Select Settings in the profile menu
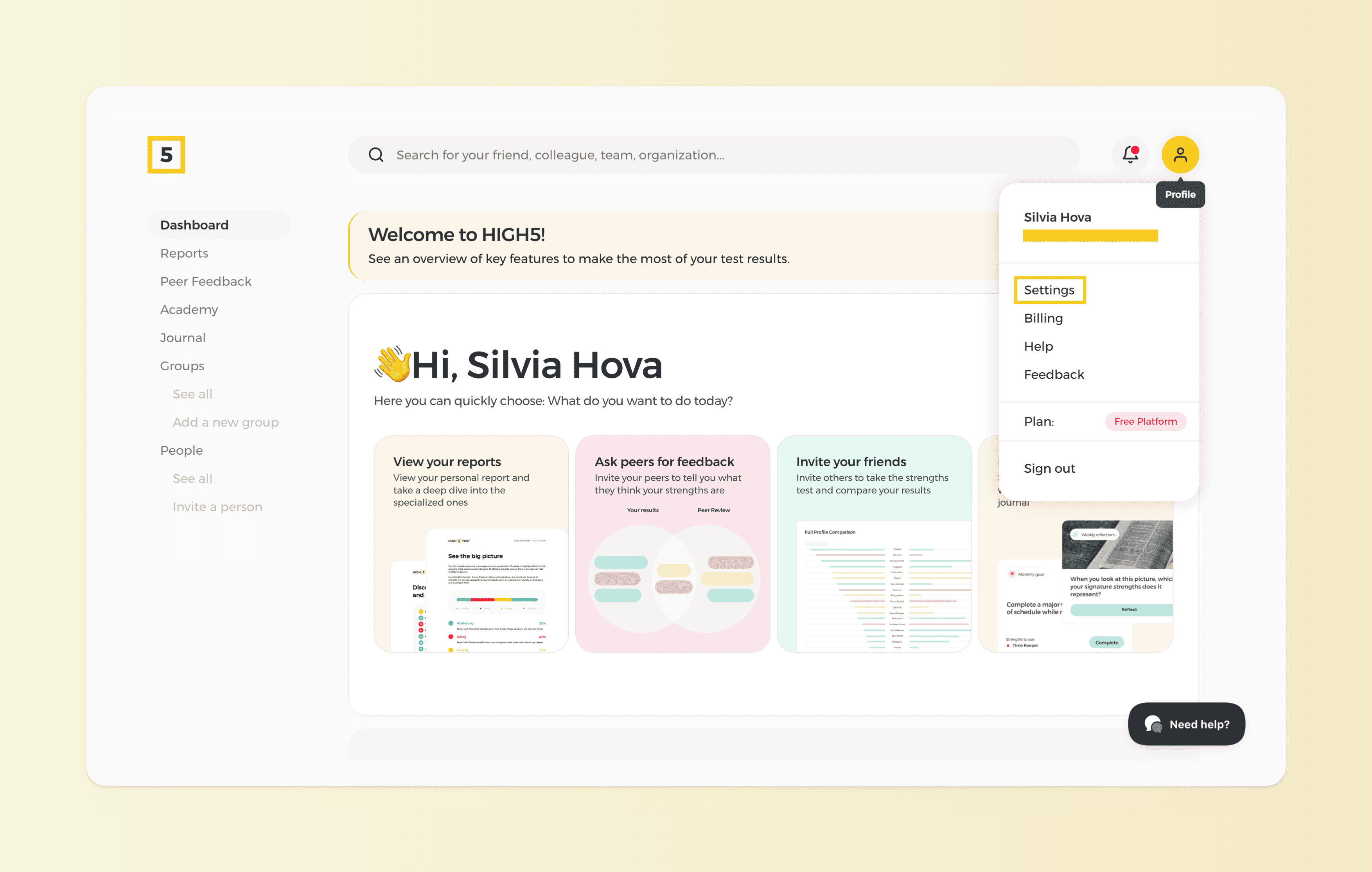 point(1049,290)
